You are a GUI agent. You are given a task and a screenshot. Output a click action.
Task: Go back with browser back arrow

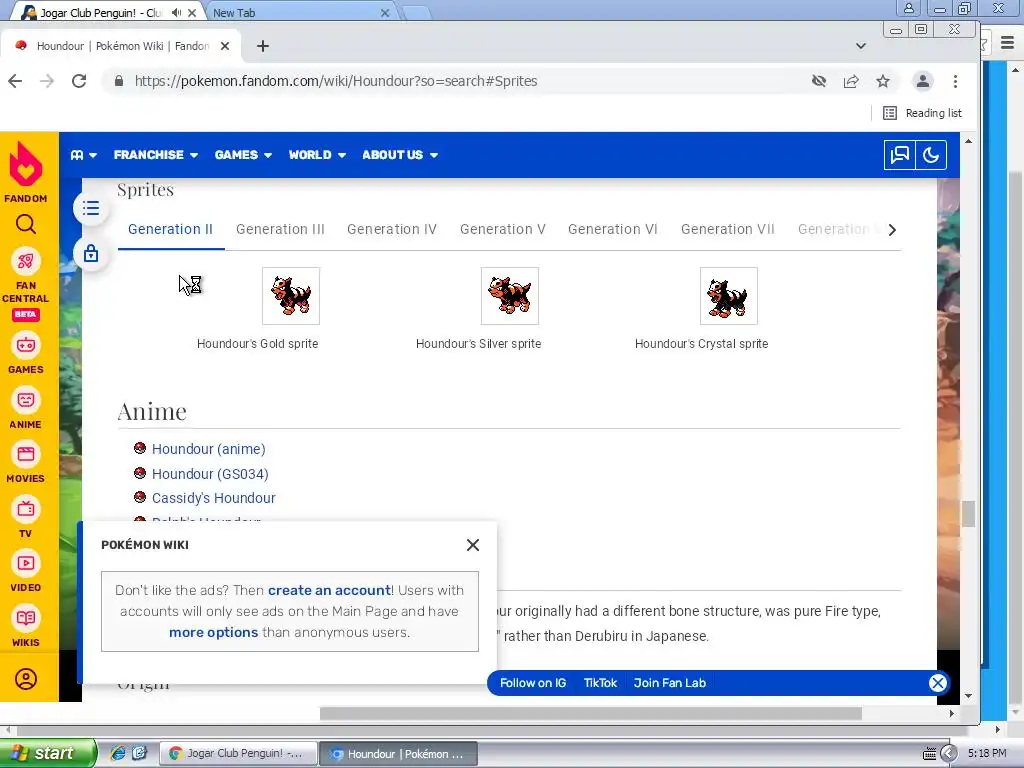pyautogui.click(x=15, y=81)
